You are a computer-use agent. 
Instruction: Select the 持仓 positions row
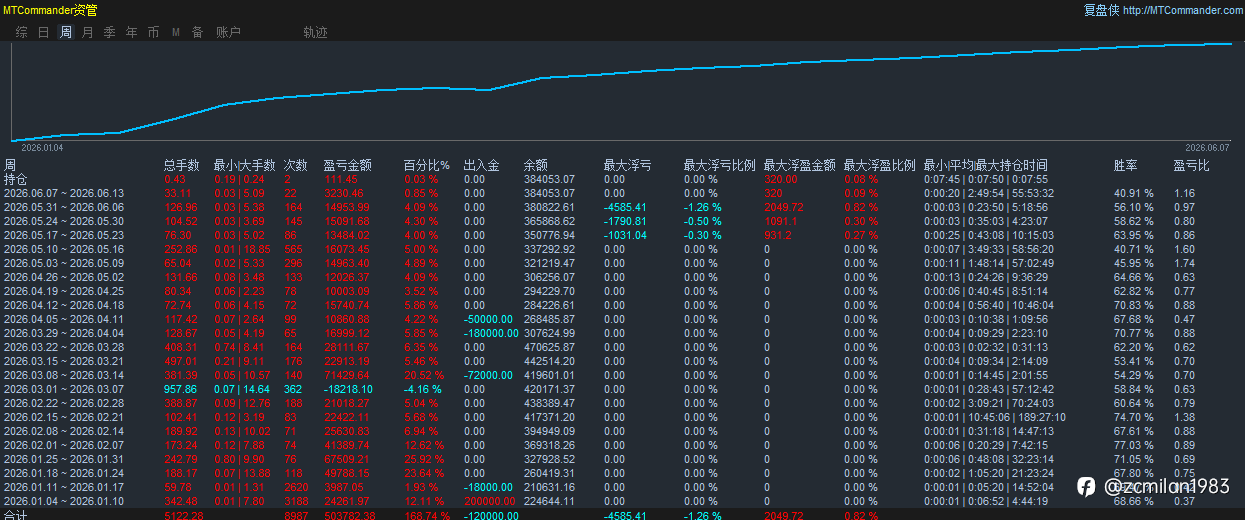coord(622,179)
